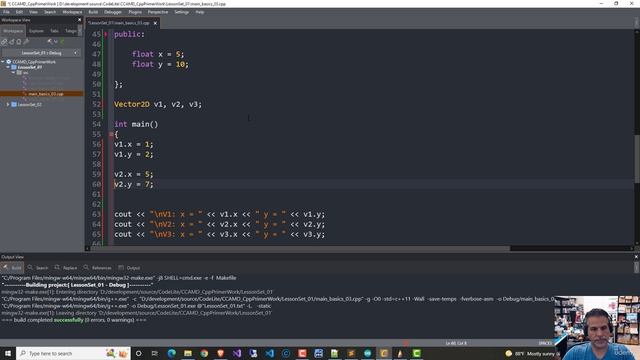Click the wrench settings icon in workspace toolbar
Viewport: 640px width, 360px height.
point(26,42)
